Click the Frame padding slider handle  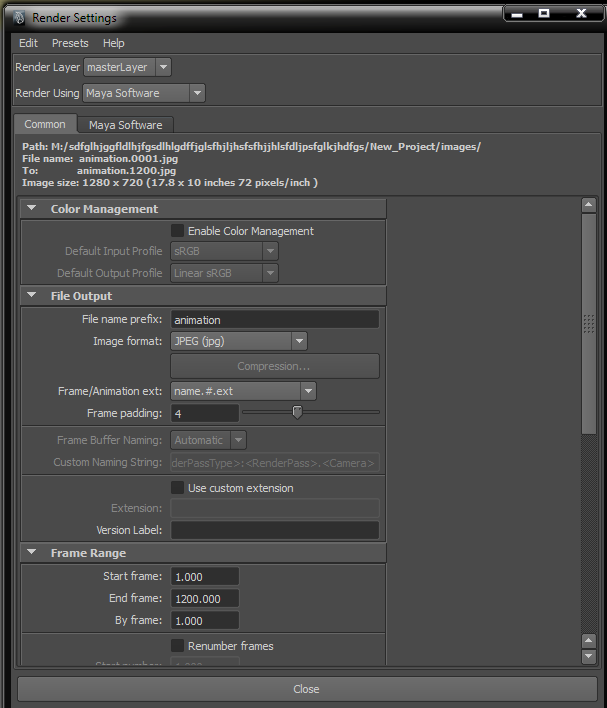(297, 412)
